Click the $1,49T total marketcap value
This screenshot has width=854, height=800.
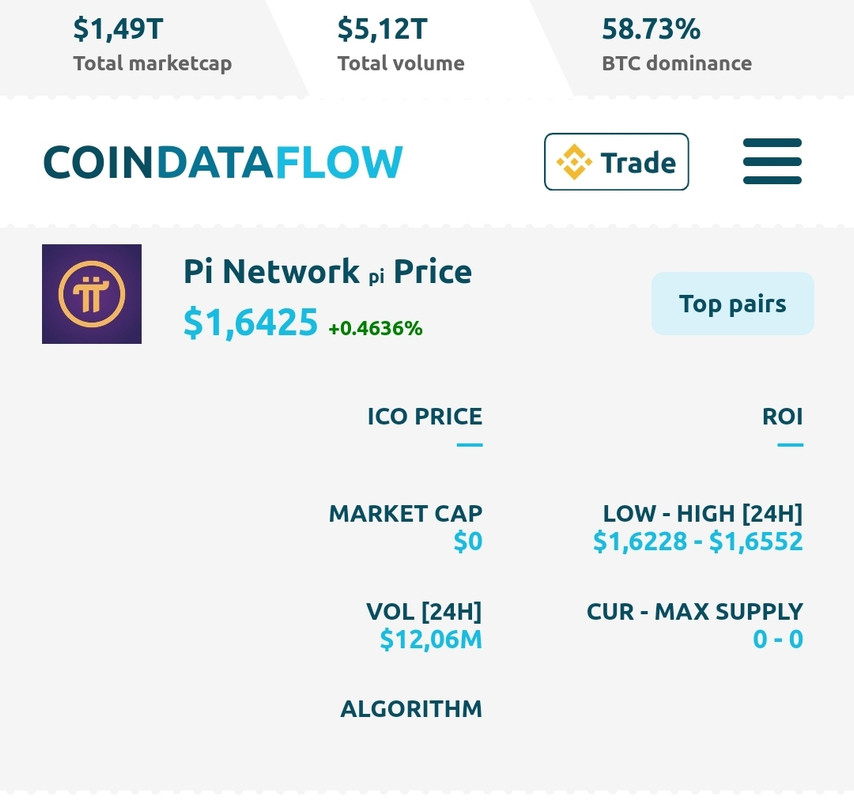click(x=118, y=29)
